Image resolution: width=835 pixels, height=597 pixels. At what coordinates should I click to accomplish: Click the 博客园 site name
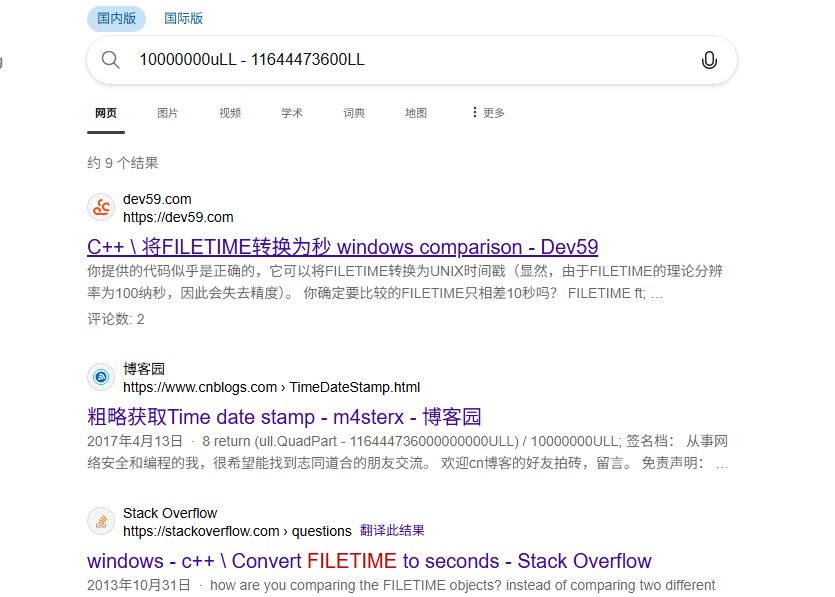click(144, 369)
